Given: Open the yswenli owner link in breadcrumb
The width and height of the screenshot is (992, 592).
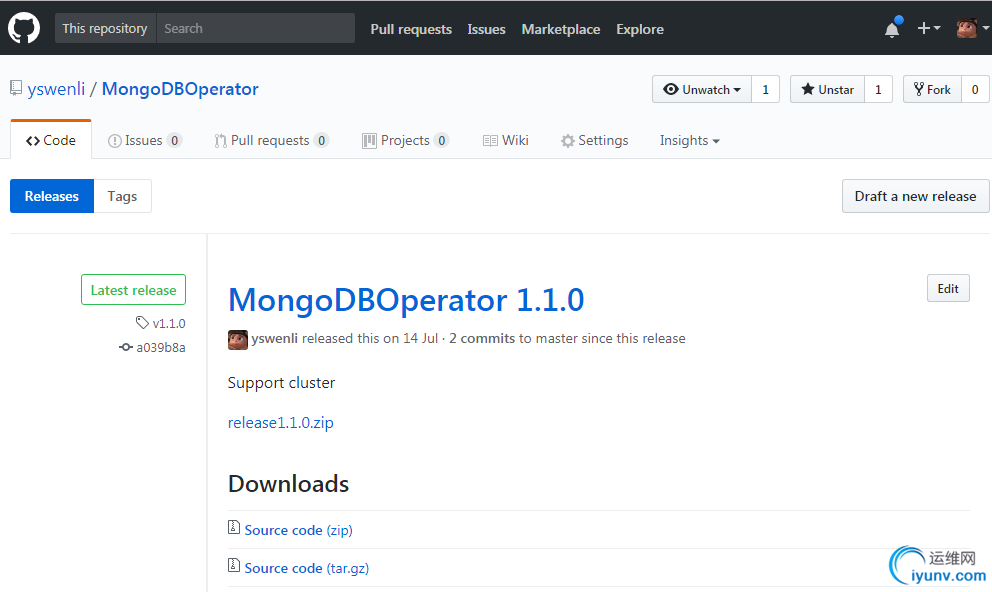Looking at the screenshot, I should point(56,89).
